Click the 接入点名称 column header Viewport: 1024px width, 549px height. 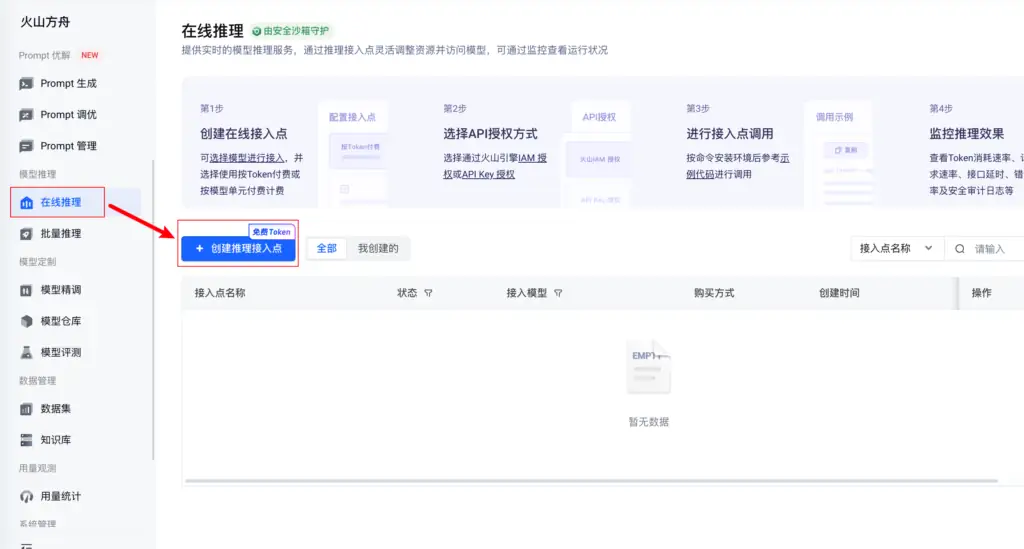coord(220,293)
